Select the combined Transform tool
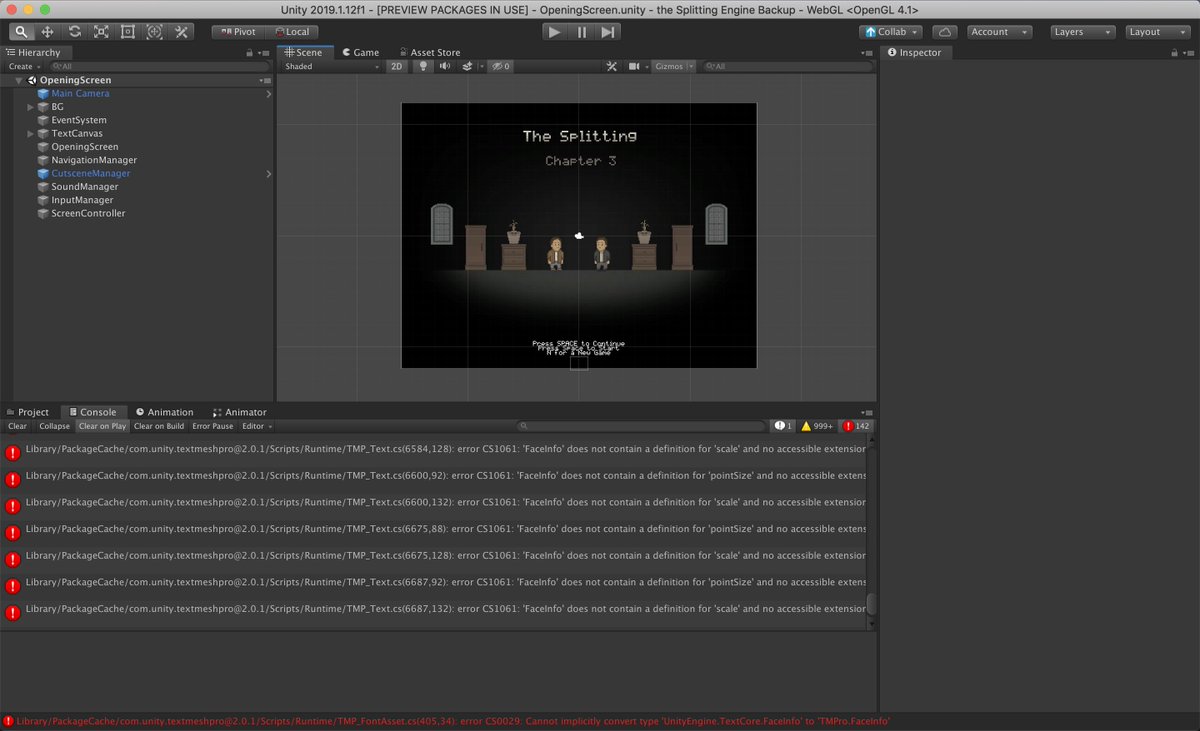The height and width of the screenshot is (731, 1200). point(154,32)
